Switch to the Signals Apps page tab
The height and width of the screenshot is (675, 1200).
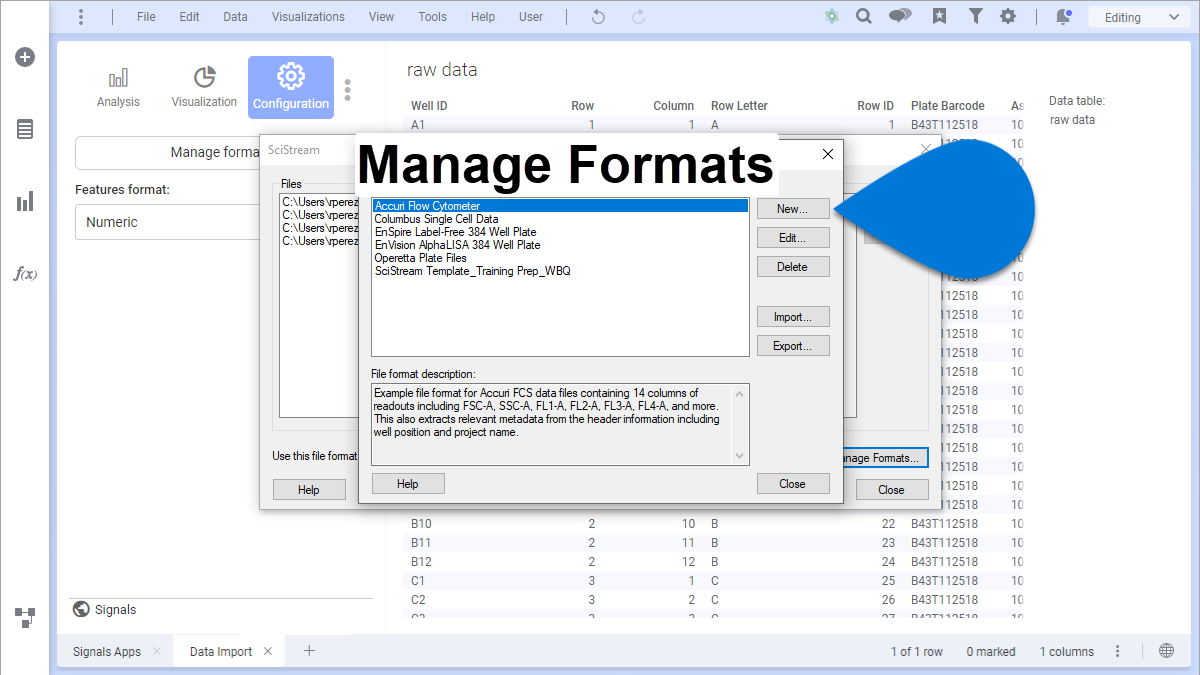(x=107, y=652)
